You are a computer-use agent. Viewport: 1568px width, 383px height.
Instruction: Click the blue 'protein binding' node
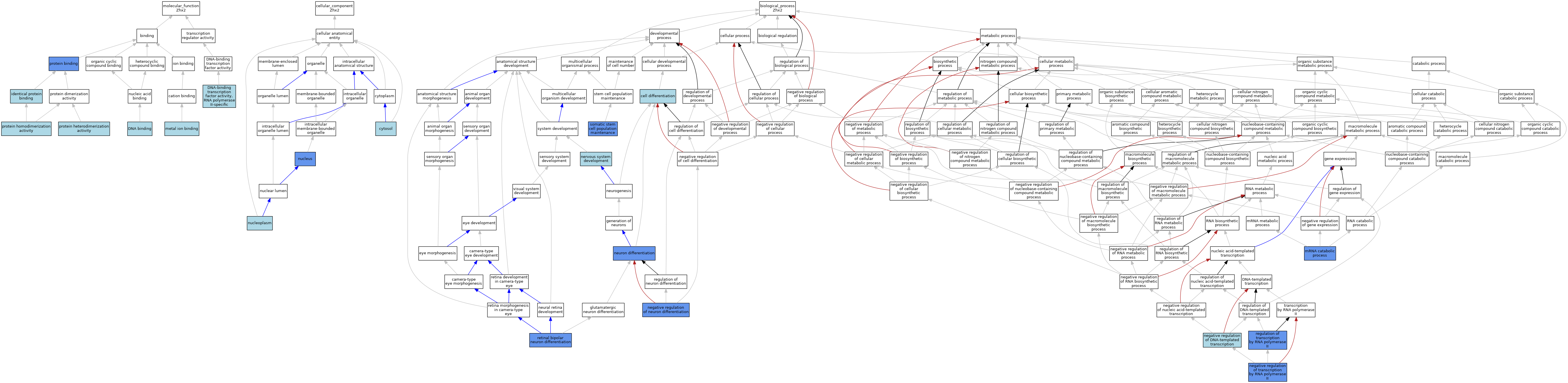(x=64, y=63)
